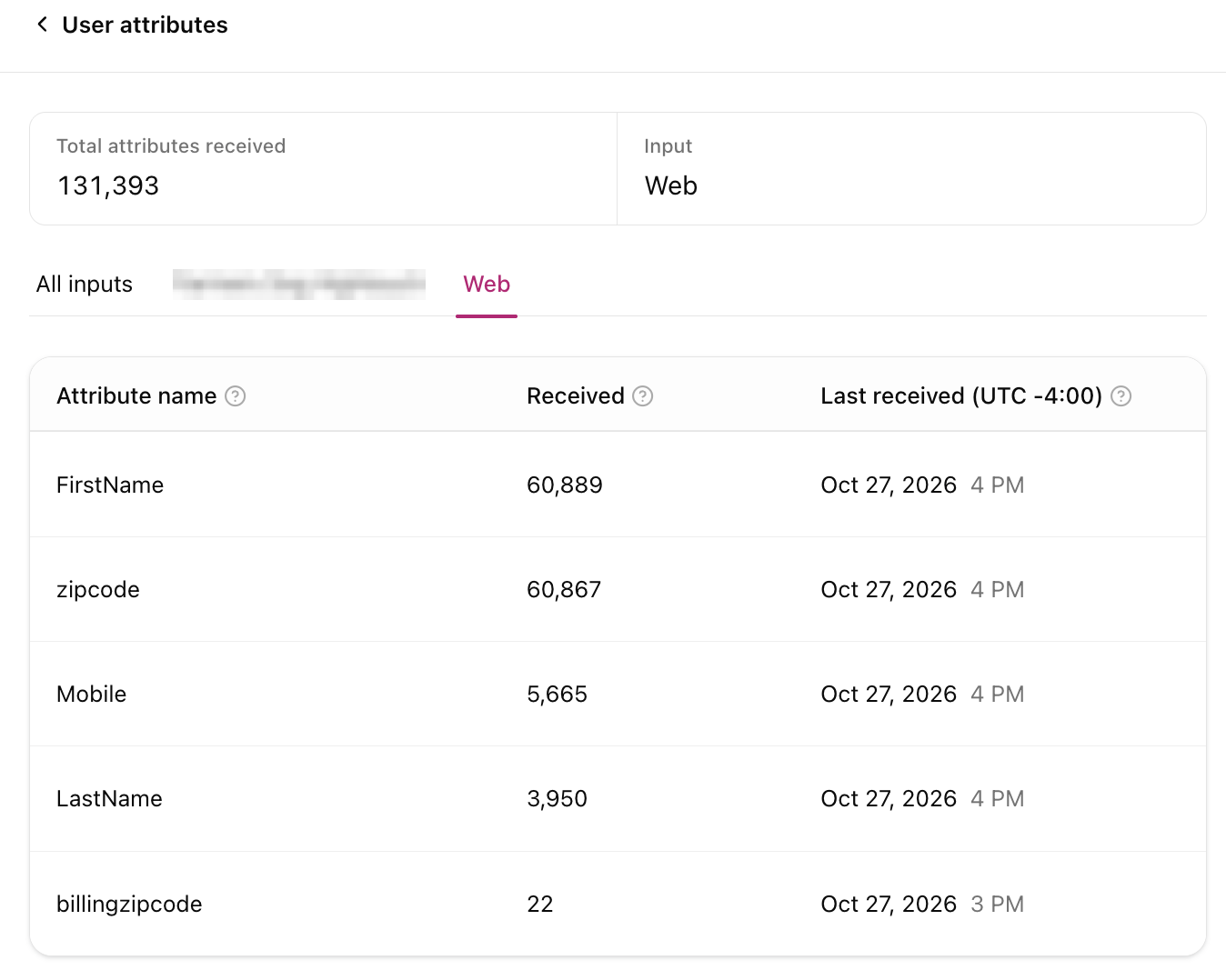Click the Web input value in summary card
Viewport: 1226px width, 980px height.
coord(671,185)
